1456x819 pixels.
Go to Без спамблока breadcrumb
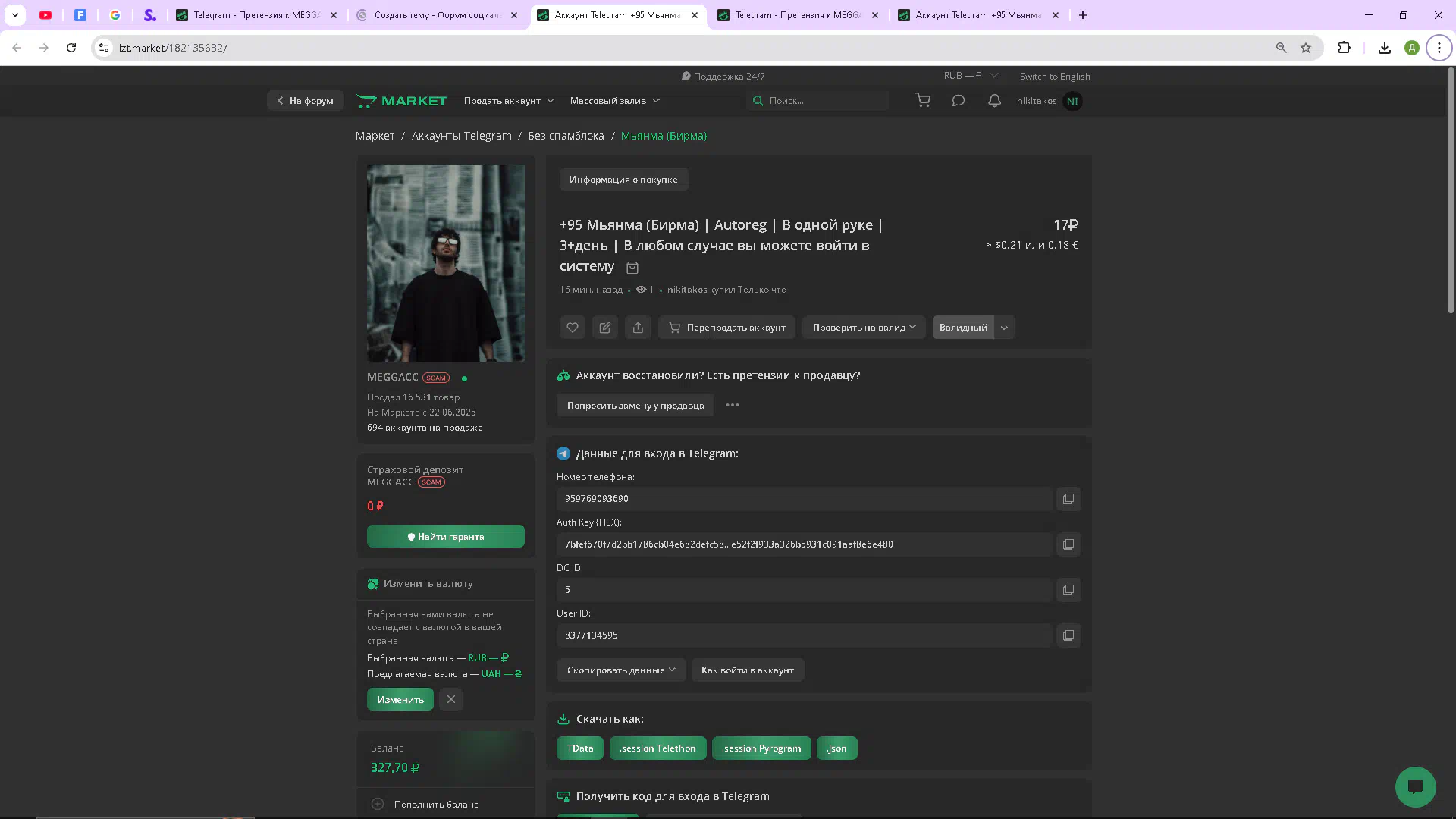pyautogui.click(x=566, y=136)
